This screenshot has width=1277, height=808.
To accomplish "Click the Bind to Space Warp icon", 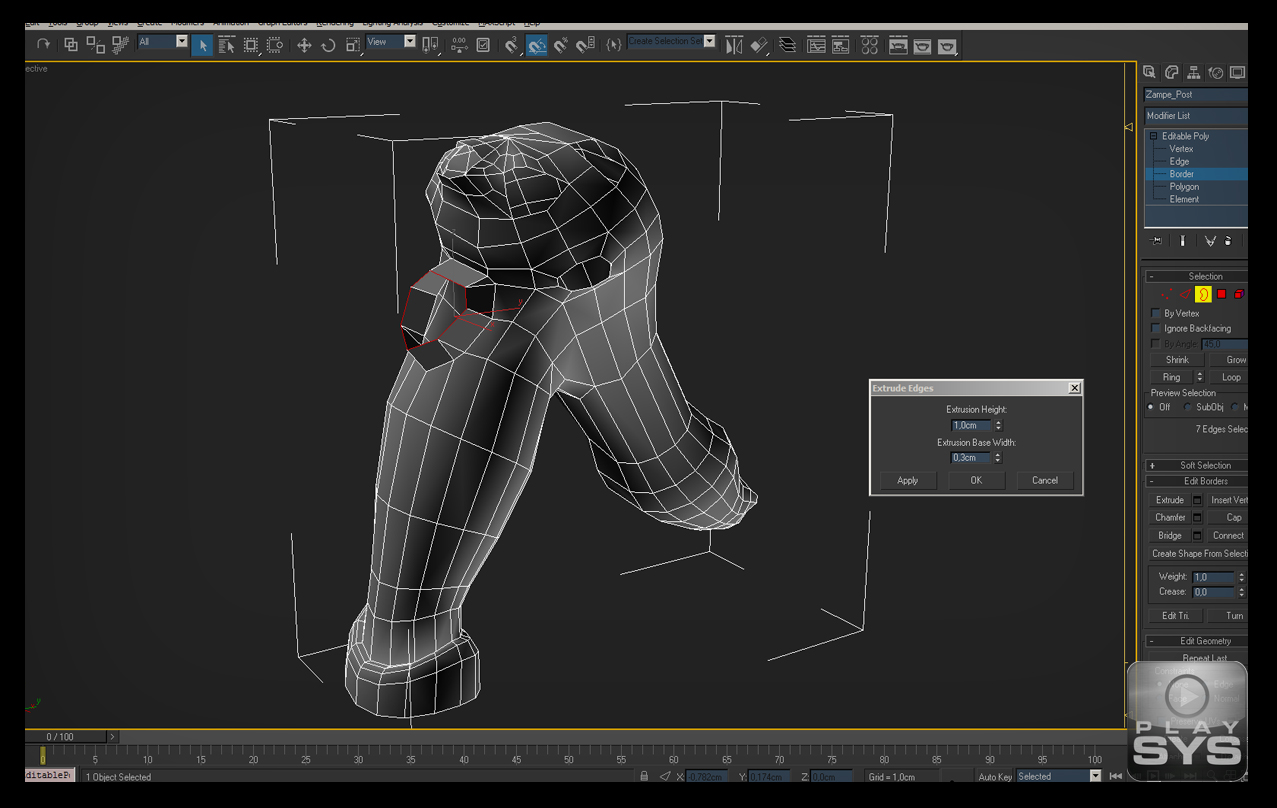I will pos(121,44).
